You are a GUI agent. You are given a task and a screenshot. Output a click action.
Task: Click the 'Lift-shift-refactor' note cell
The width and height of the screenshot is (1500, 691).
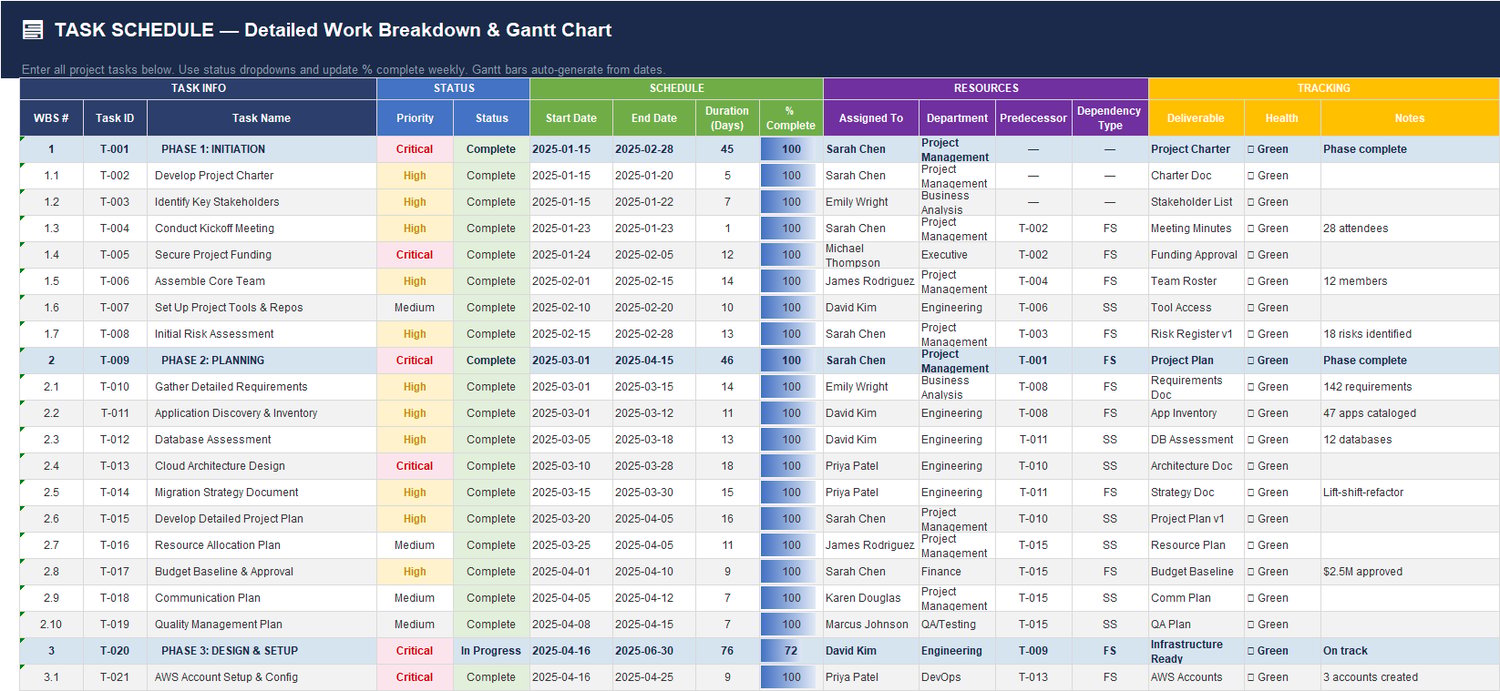(x=1410, y=492)
